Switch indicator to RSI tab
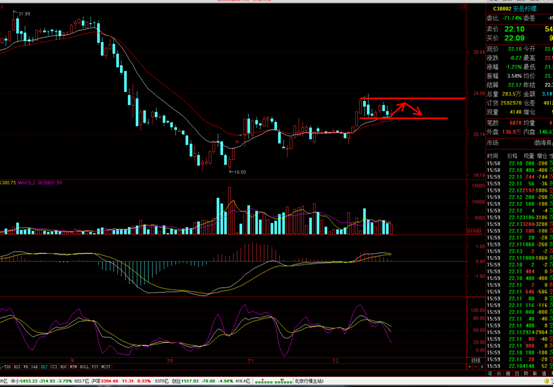554x388 pixels. tap(17, 367)
